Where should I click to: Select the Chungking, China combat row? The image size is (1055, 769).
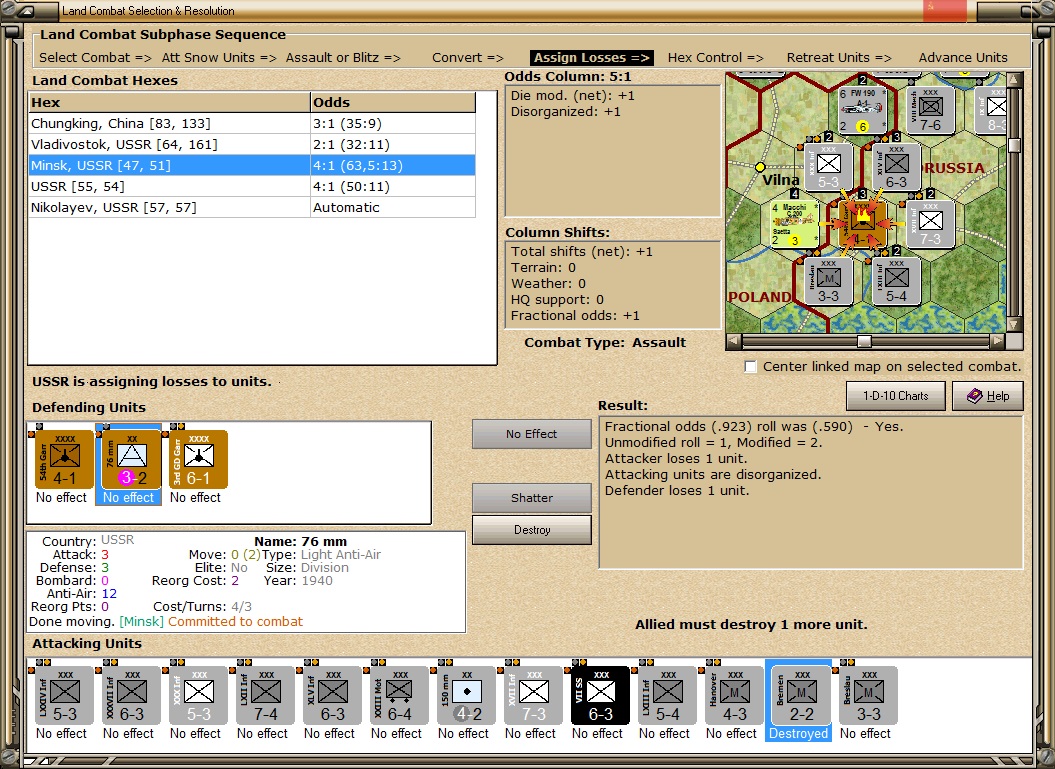tap(252, 124)
